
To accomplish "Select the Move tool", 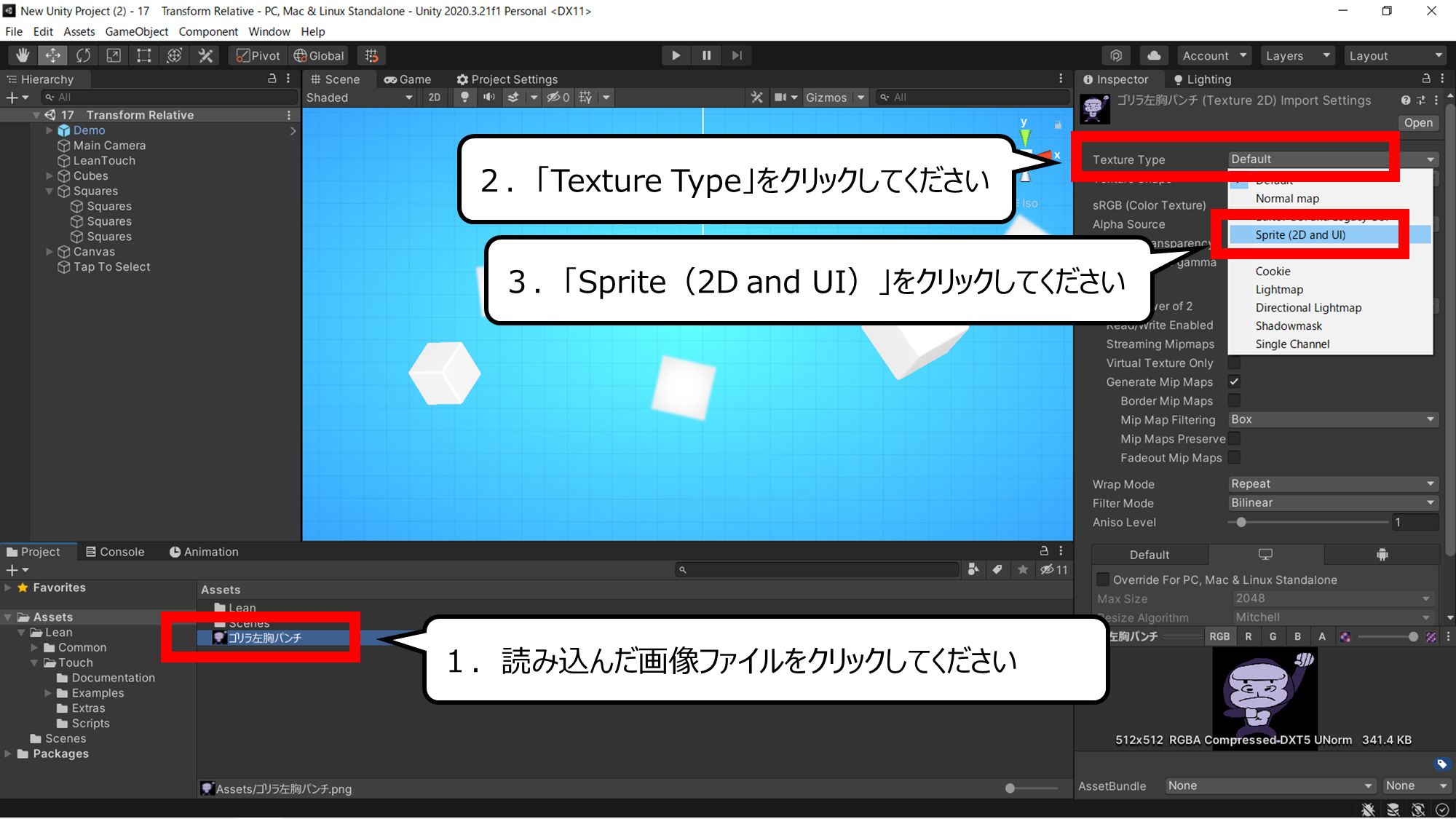I will (53, 55).
